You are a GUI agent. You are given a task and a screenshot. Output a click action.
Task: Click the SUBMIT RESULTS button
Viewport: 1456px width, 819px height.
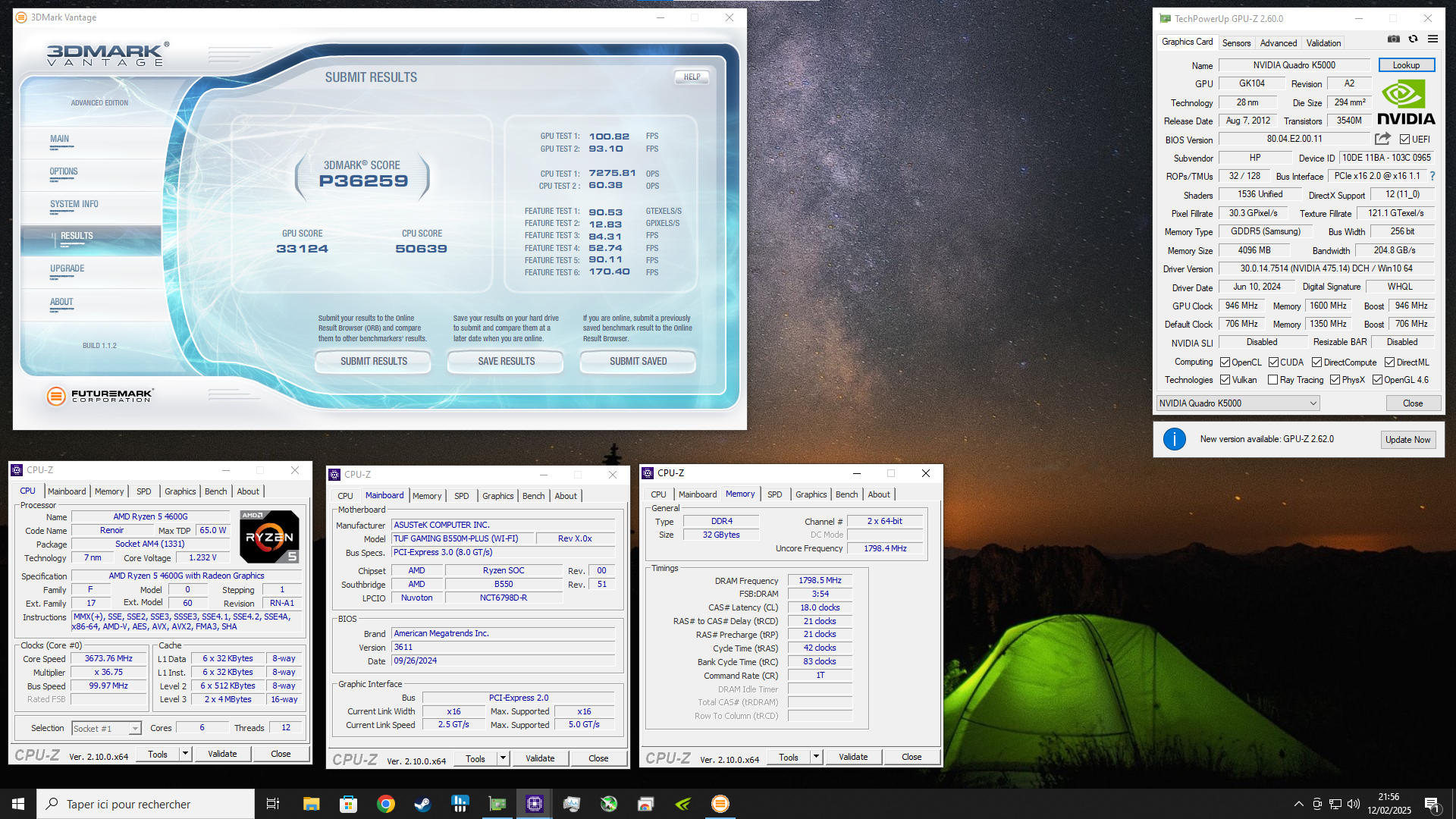tap(373, 362)
